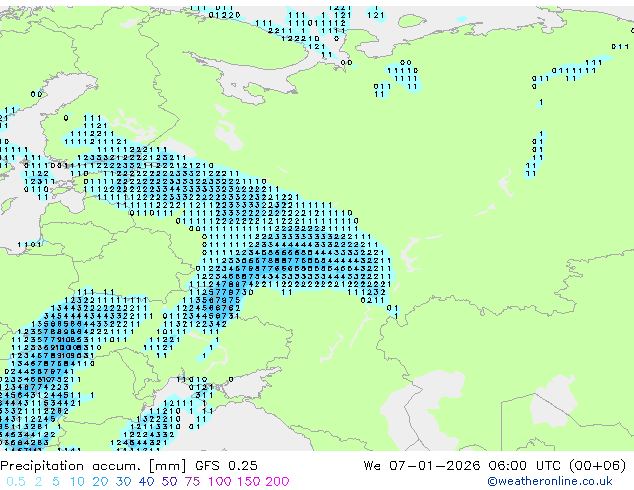Viewport: 634px width, 490px height.
Task: Click the date 'We 07-01-2026'
Action: [422, 466]
